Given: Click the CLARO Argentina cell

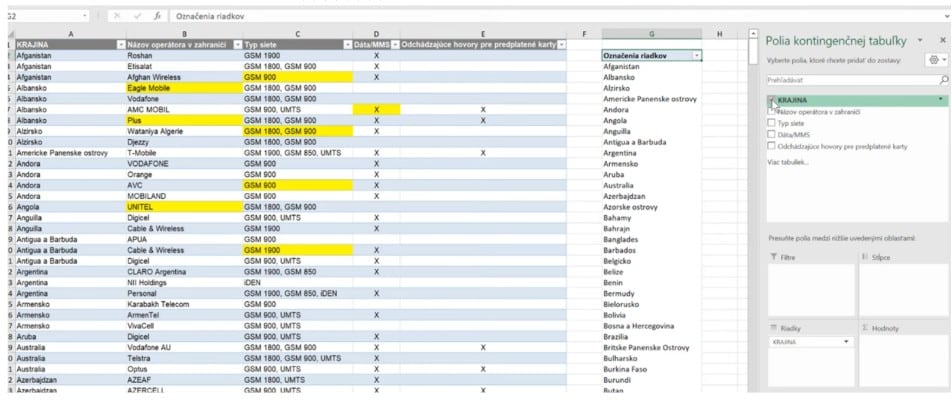Looking at the screenshot, I should click(185, 271).
